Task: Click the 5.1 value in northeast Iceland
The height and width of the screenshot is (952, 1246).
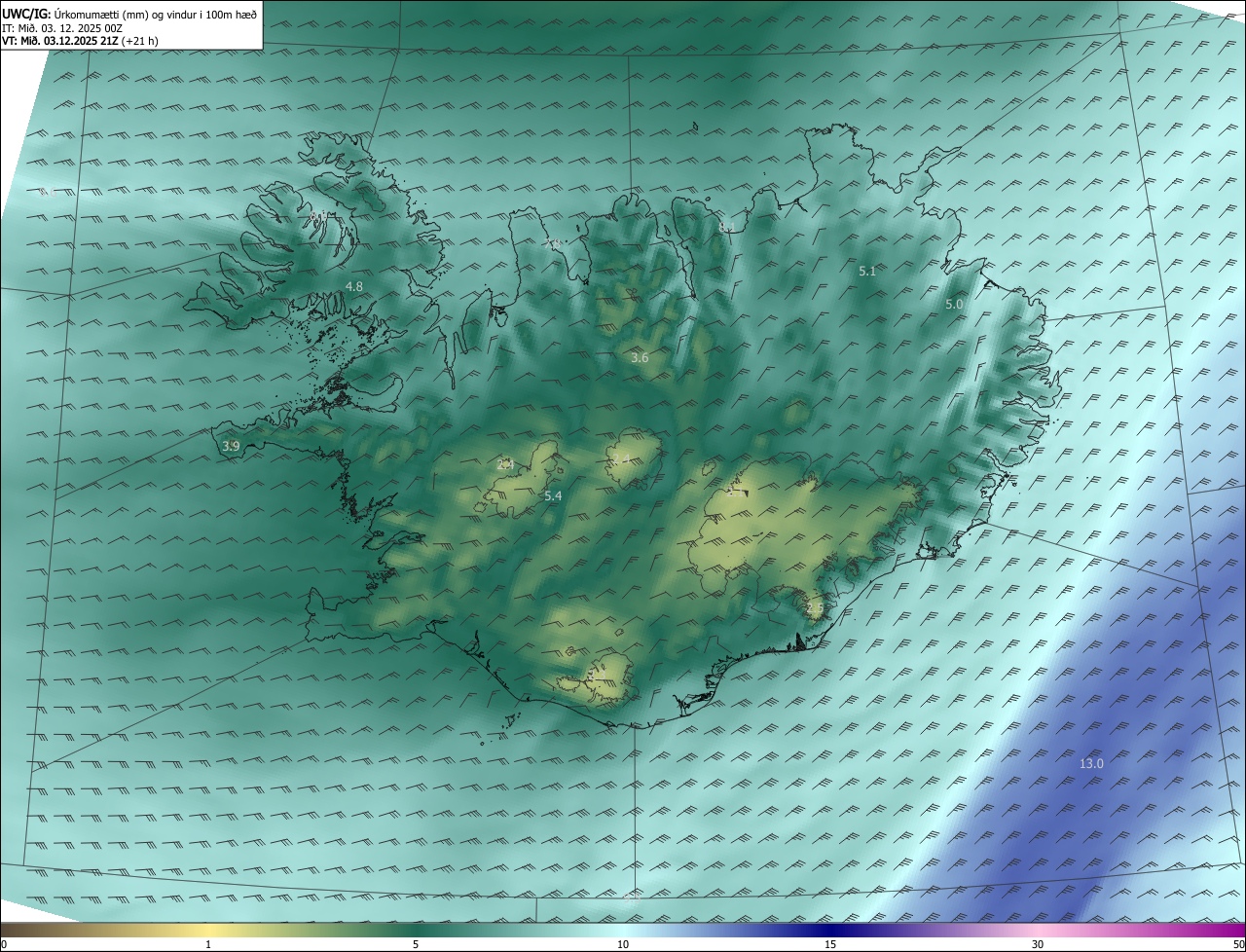Action: point(867,272)
